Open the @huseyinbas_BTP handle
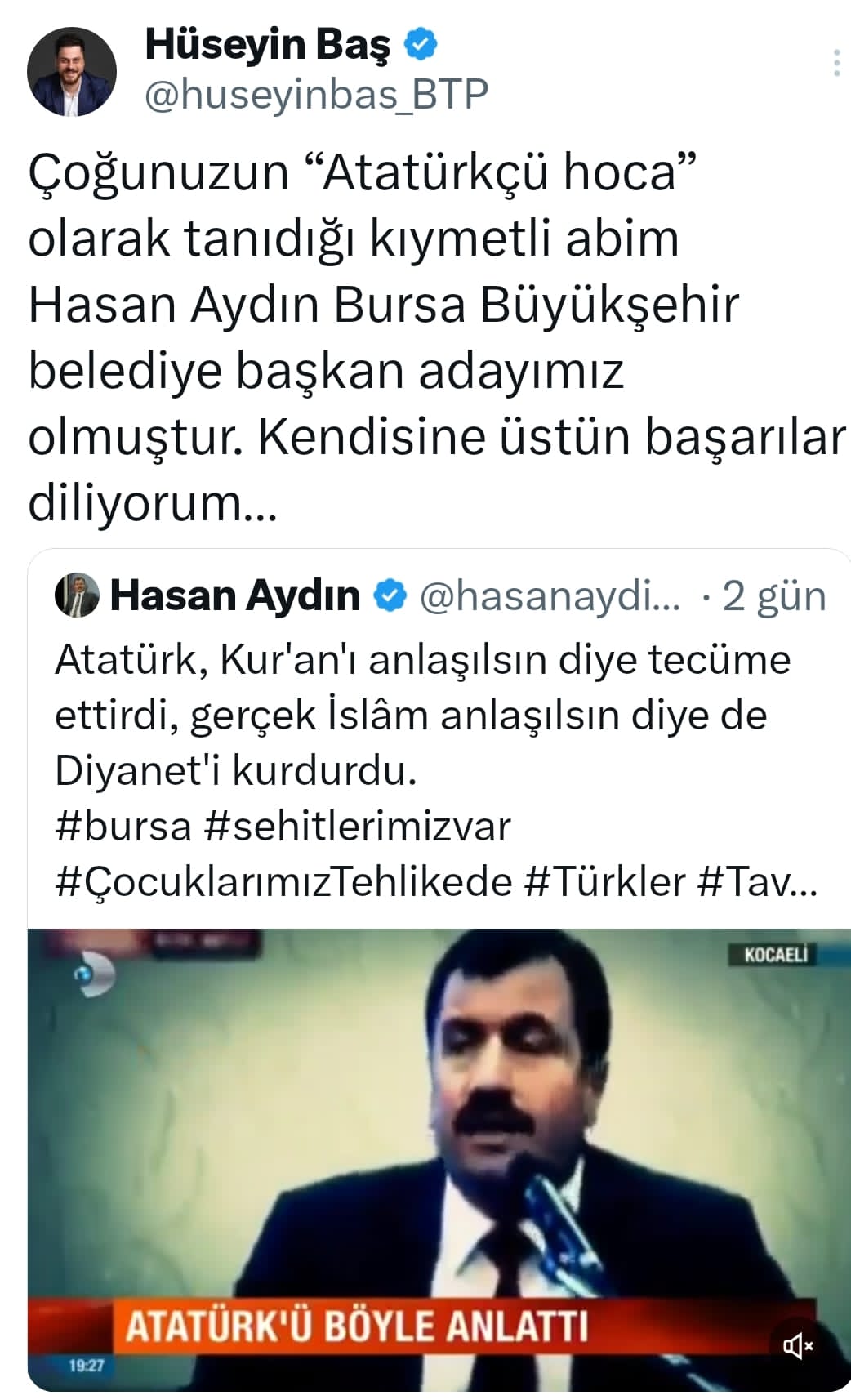The image size is (851, 1400). pos(316,94)
